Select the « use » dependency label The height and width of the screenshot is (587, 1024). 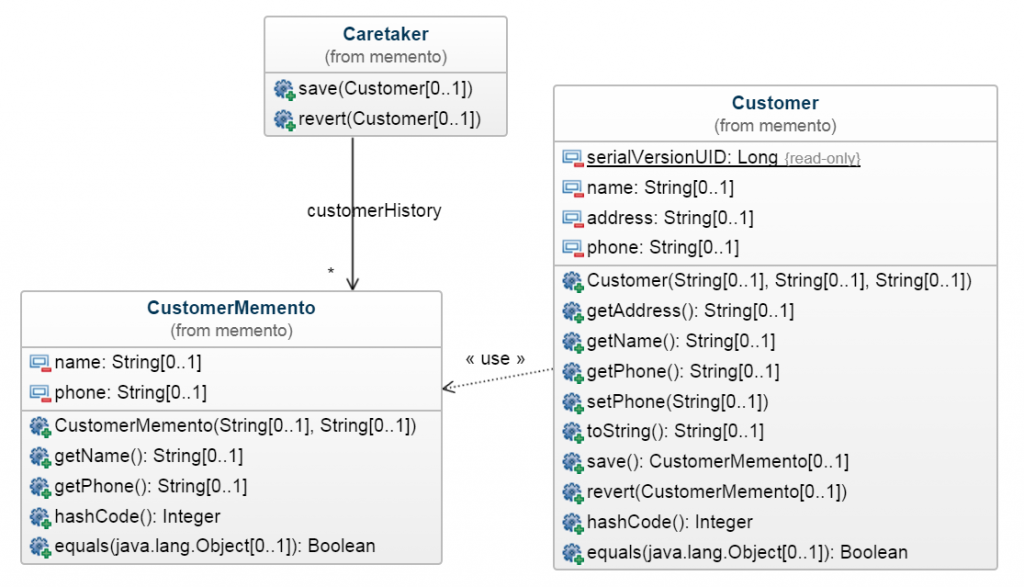click(495, 358)
